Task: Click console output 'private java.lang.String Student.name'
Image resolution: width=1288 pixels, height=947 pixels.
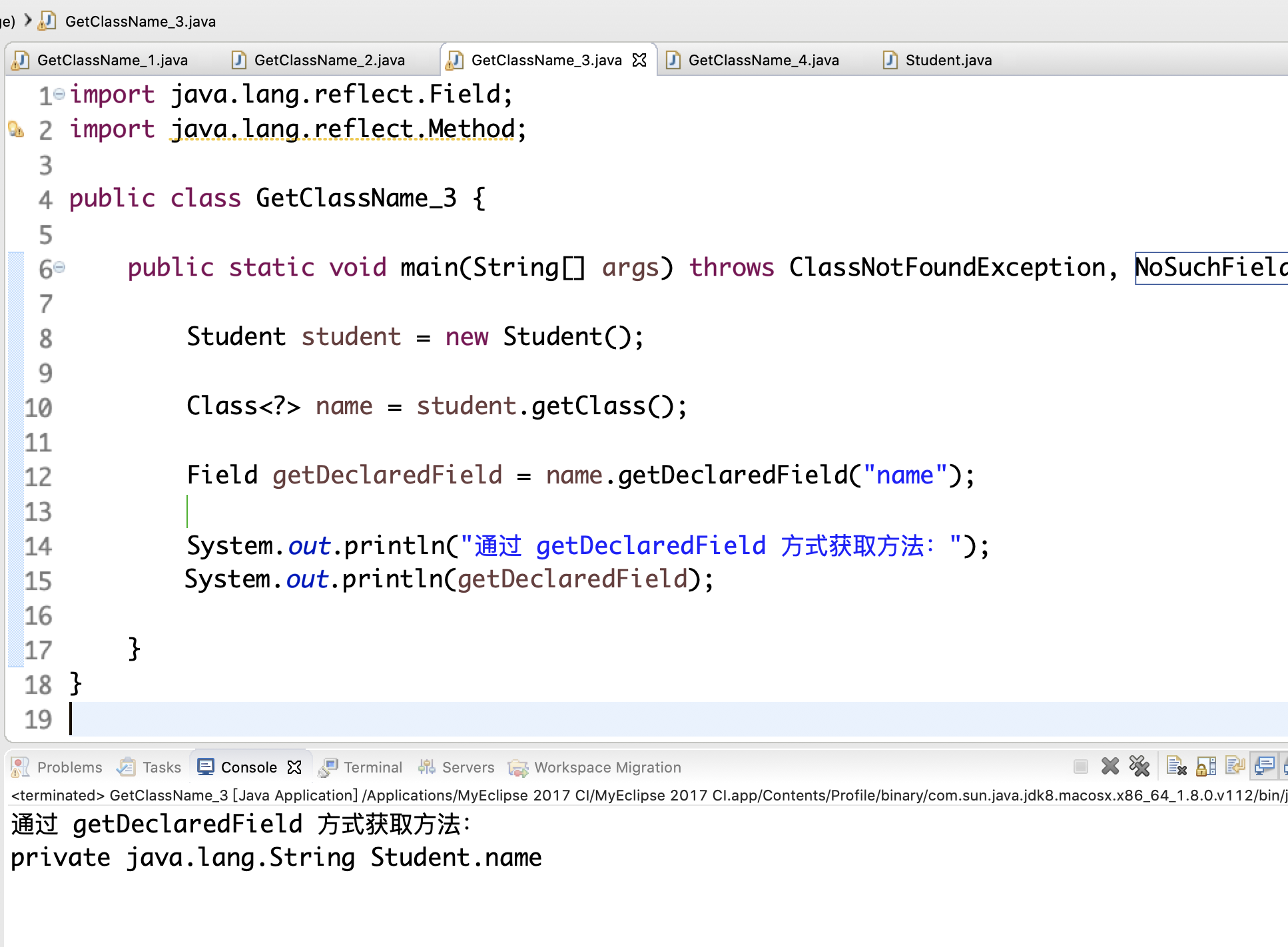Action: tap(276, 857)
